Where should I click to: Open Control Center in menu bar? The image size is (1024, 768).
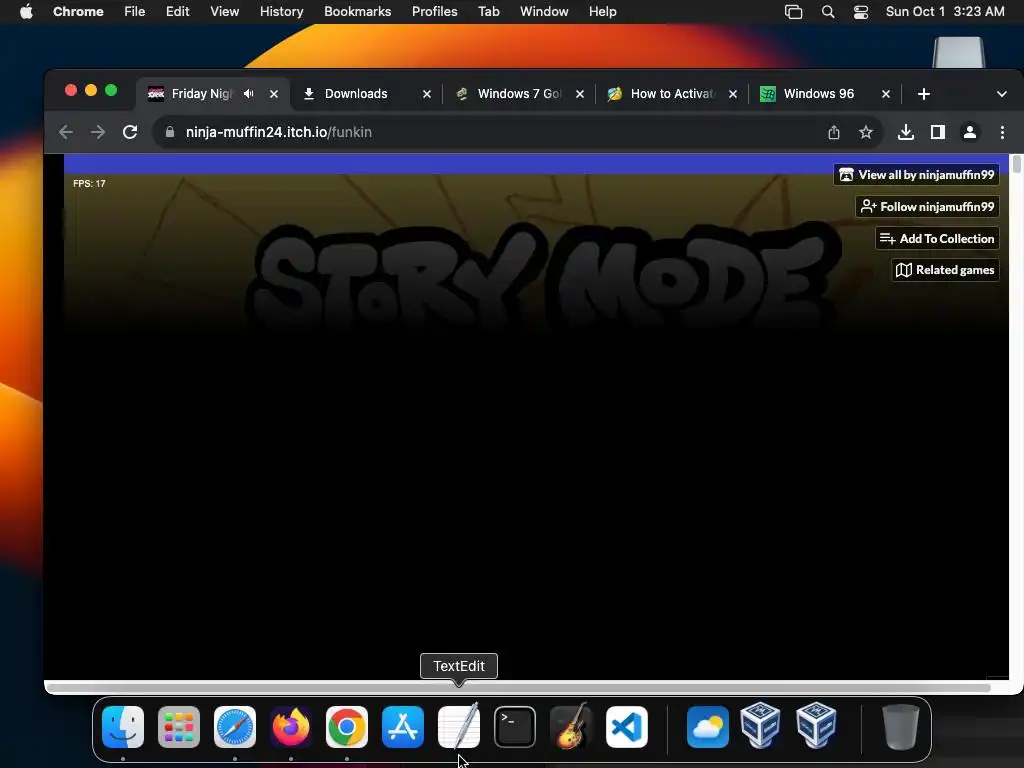(861, 12)
